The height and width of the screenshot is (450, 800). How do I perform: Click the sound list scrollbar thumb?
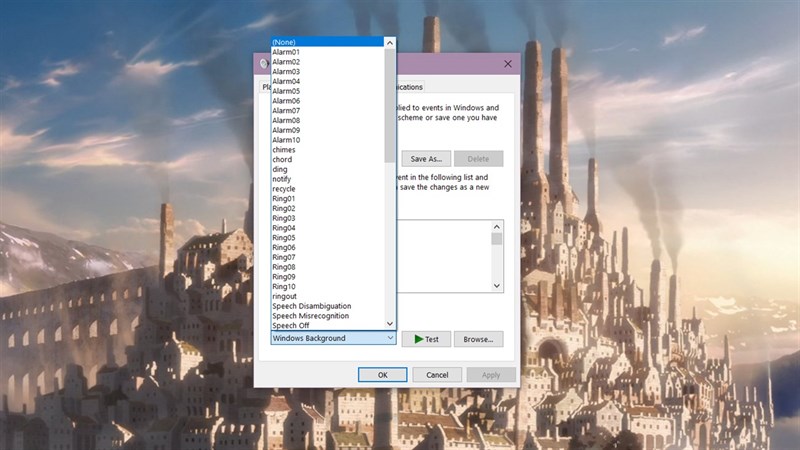390,106
